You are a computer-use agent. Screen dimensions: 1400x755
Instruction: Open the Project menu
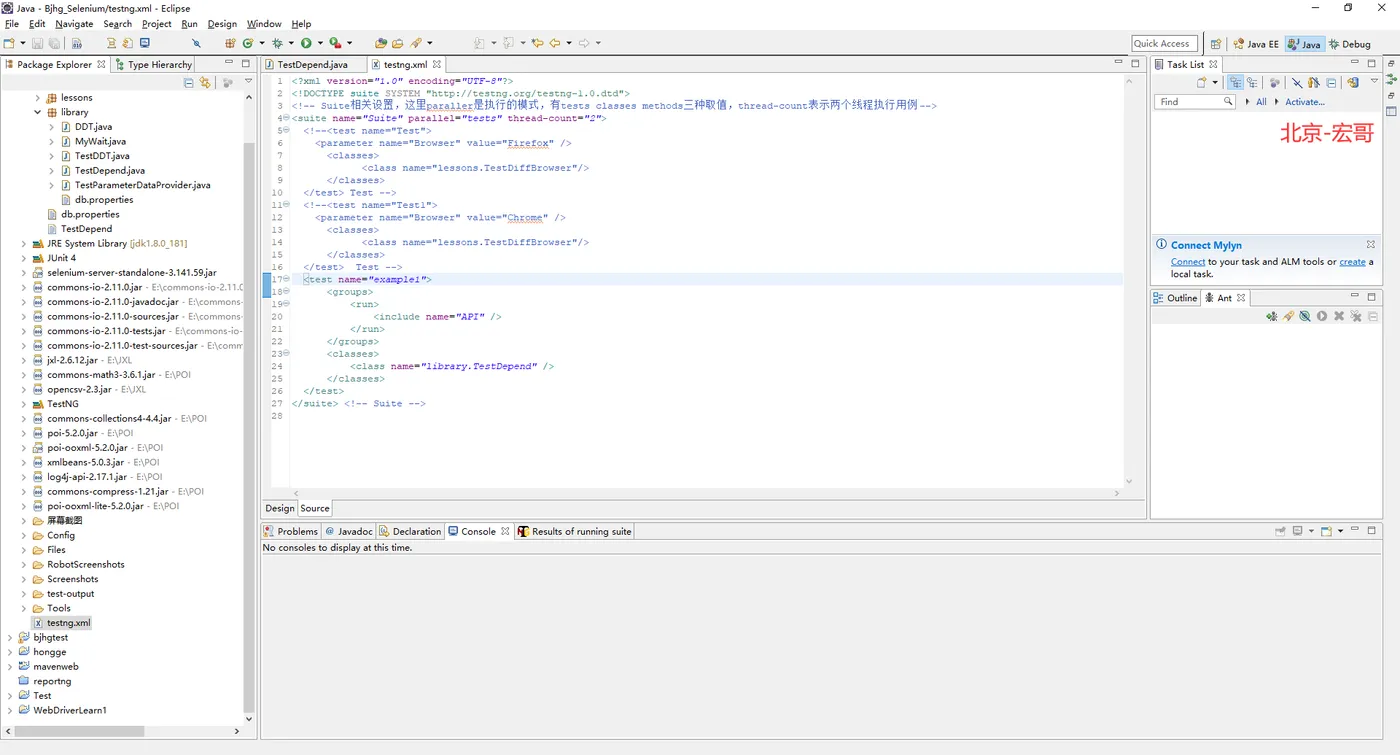click(156, 24)
